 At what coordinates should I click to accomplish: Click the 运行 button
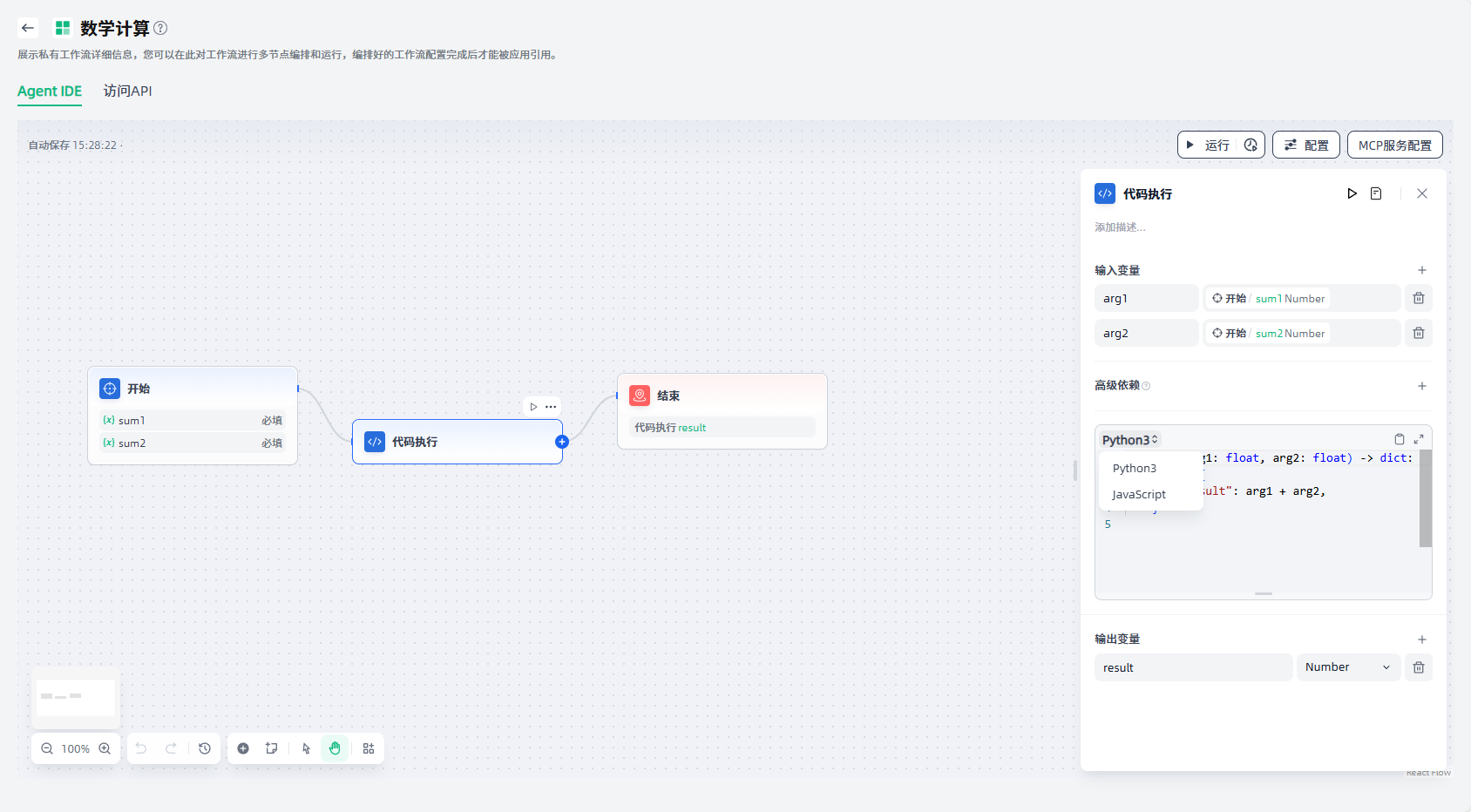coord(1208,145)
